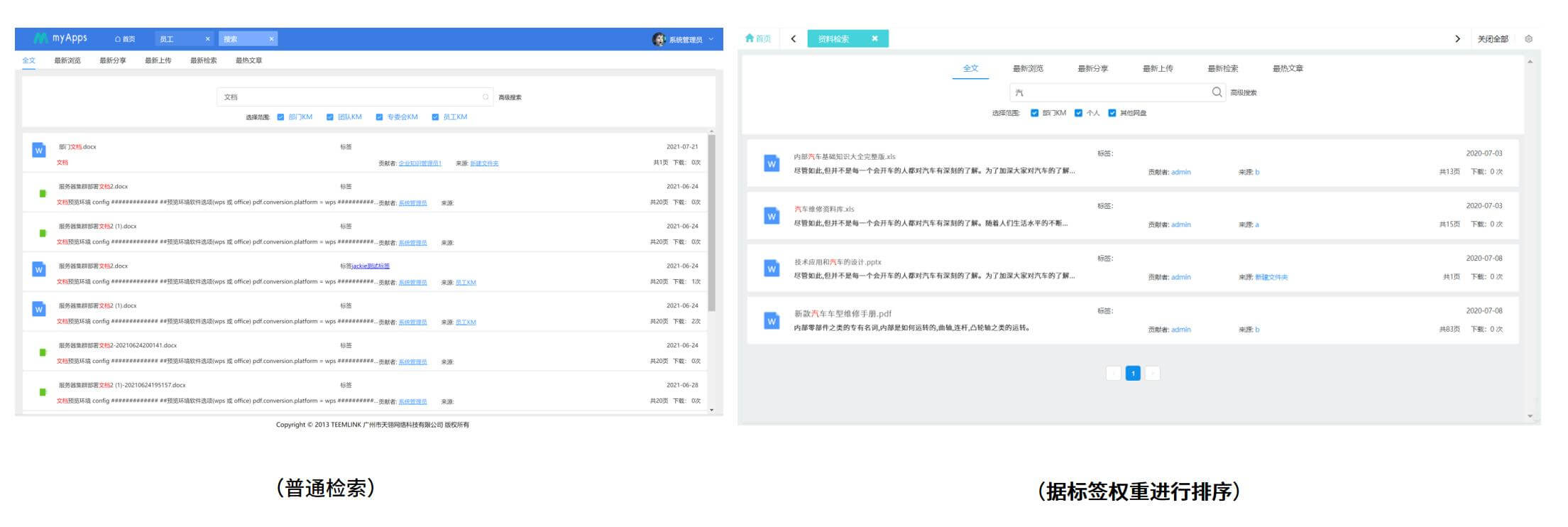Image resolution: width=1568 pixels, height=527 pixels.
Task: Click the magnifier icon in right search box
Action: pyautogui.click(x=1217, y=92)
